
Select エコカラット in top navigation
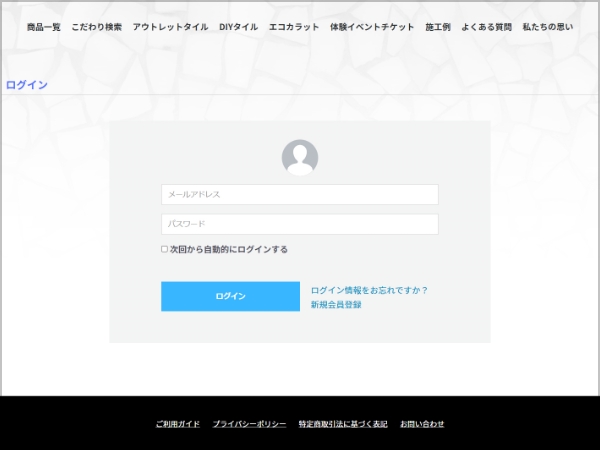[x=294, y=27]
